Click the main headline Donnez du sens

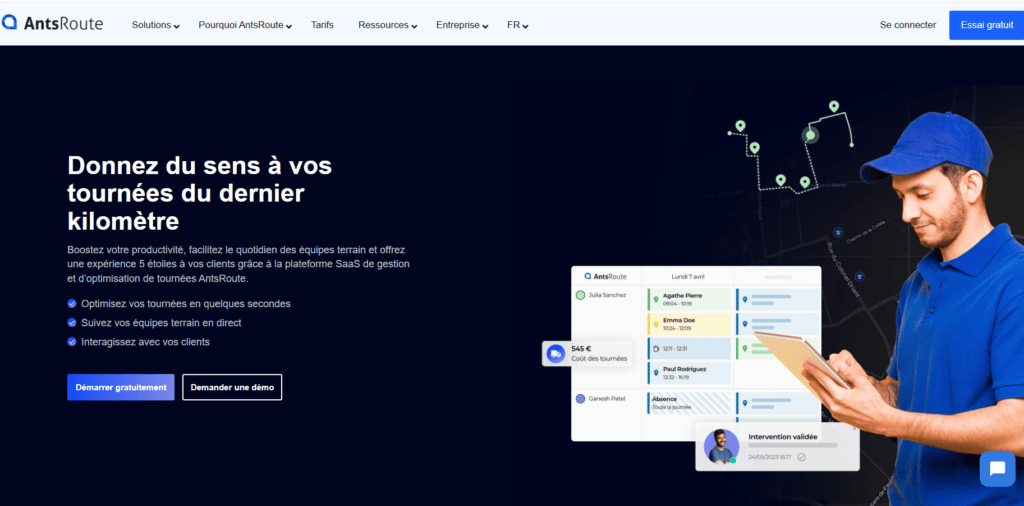click(x=200, y=194)
